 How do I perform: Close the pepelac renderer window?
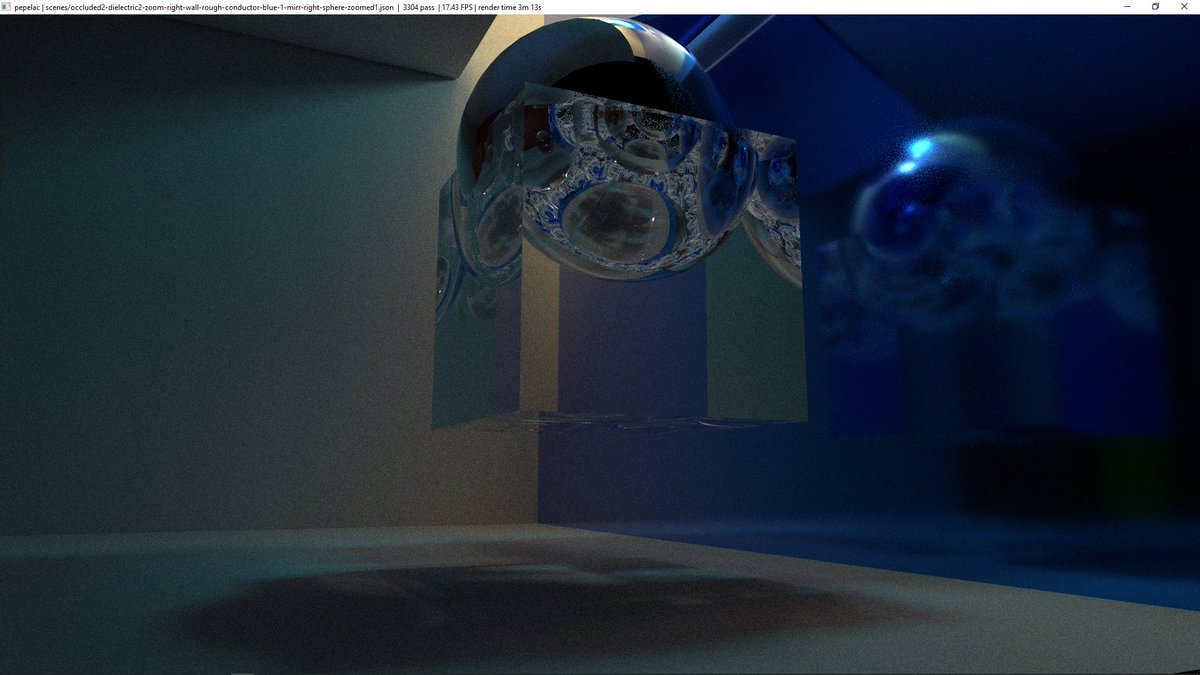pyautogui.click(x=1184, y=7)
